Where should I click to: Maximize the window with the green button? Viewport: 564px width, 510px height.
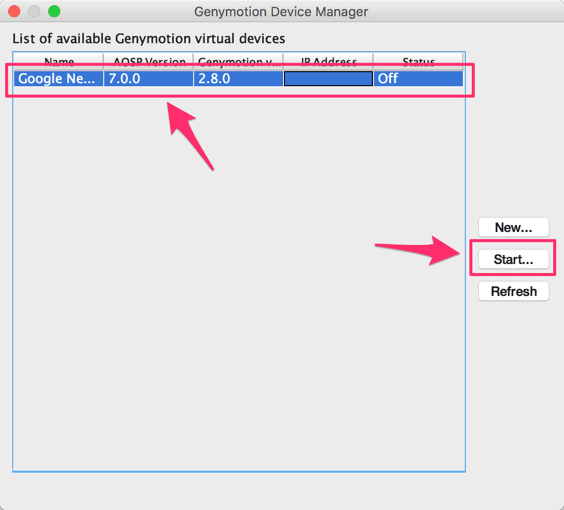point(54,11)
